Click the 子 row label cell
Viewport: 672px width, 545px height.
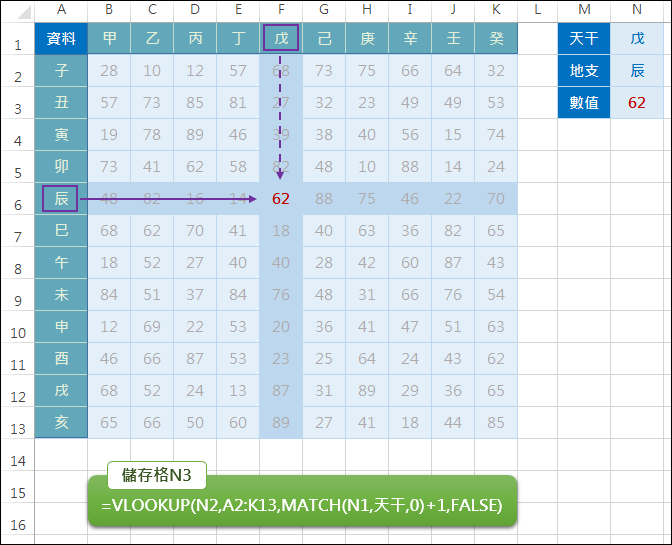[x=61, y=71]
